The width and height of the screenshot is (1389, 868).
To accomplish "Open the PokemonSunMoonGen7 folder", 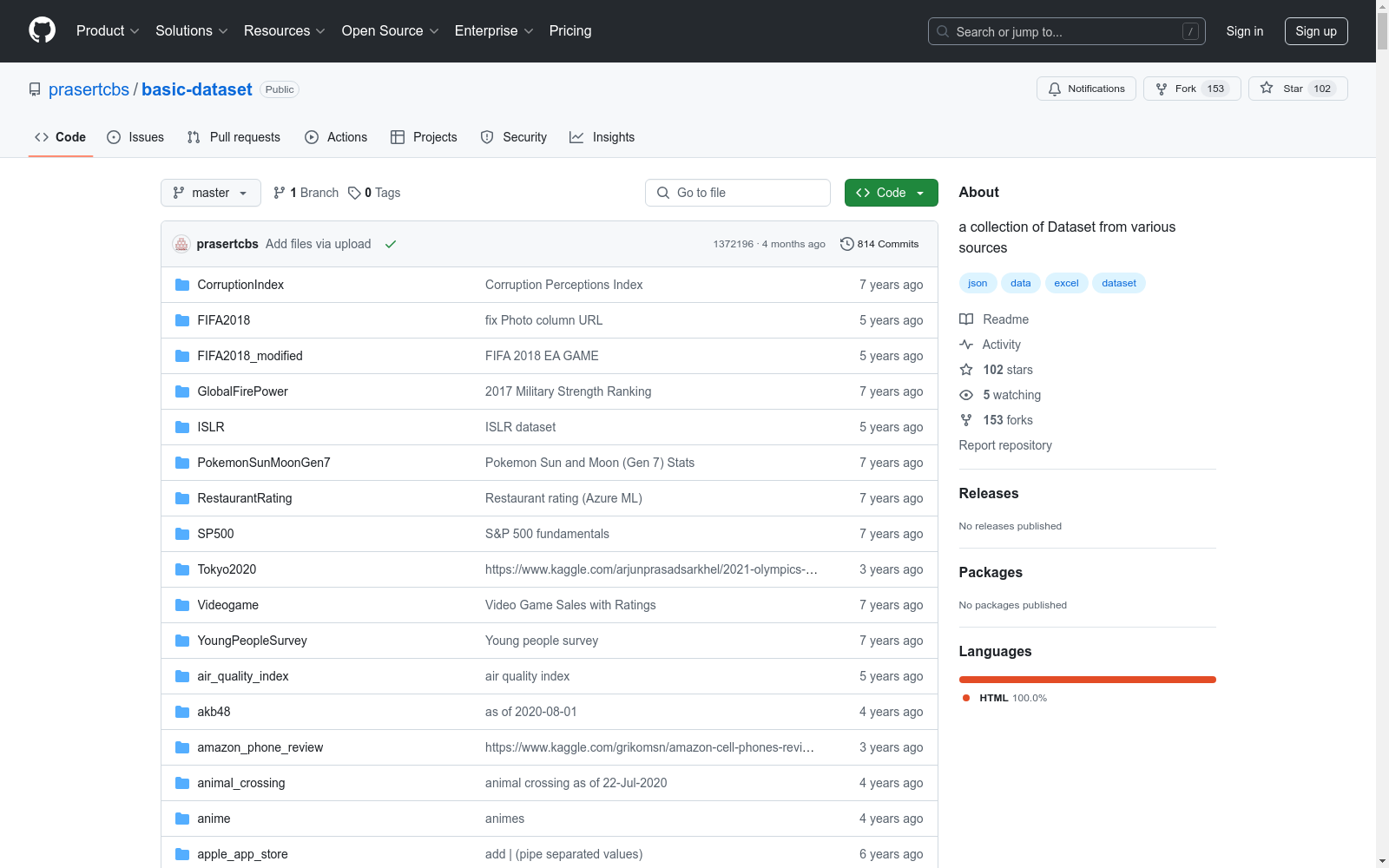I will [264, 463].
